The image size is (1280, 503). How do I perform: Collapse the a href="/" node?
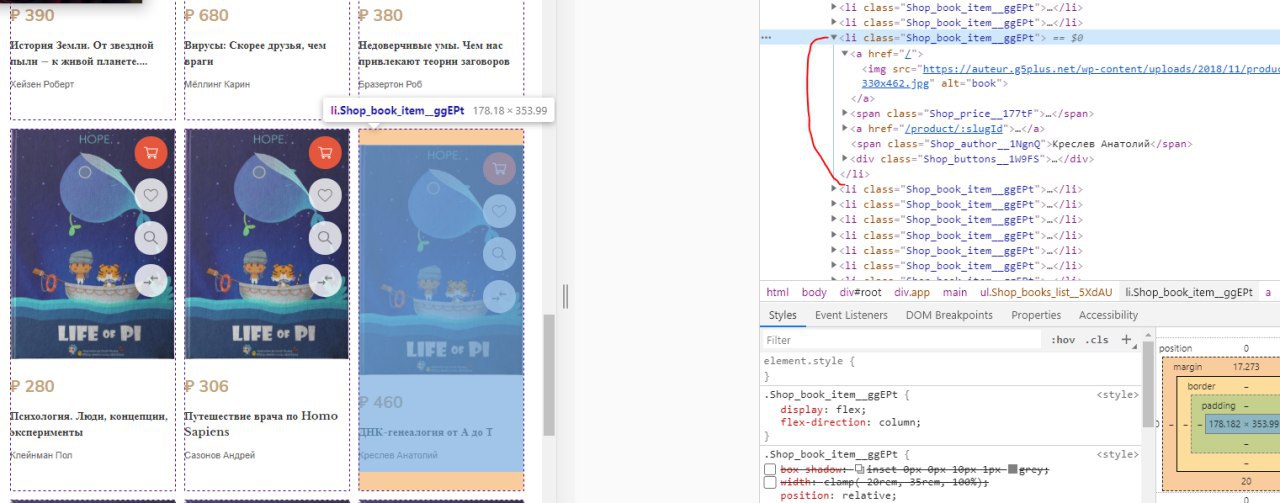(845, 53)
